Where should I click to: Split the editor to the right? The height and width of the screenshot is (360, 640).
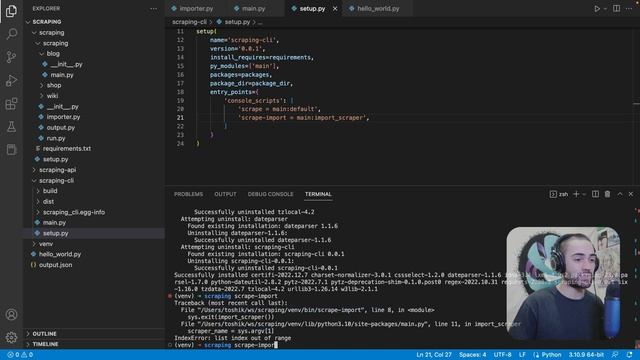[616, 9]
